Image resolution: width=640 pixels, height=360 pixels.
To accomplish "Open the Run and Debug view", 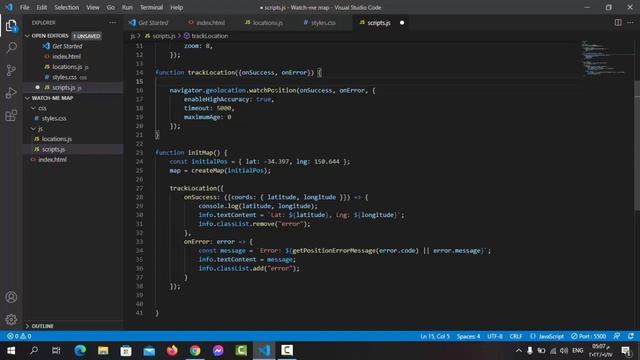I will (x=11, y=93).
